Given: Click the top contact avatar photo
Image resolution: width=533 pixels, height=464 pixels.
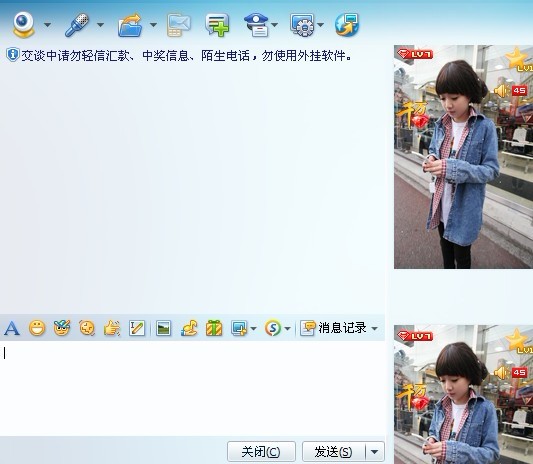Looking at the screenshot, I should point(463,157).
